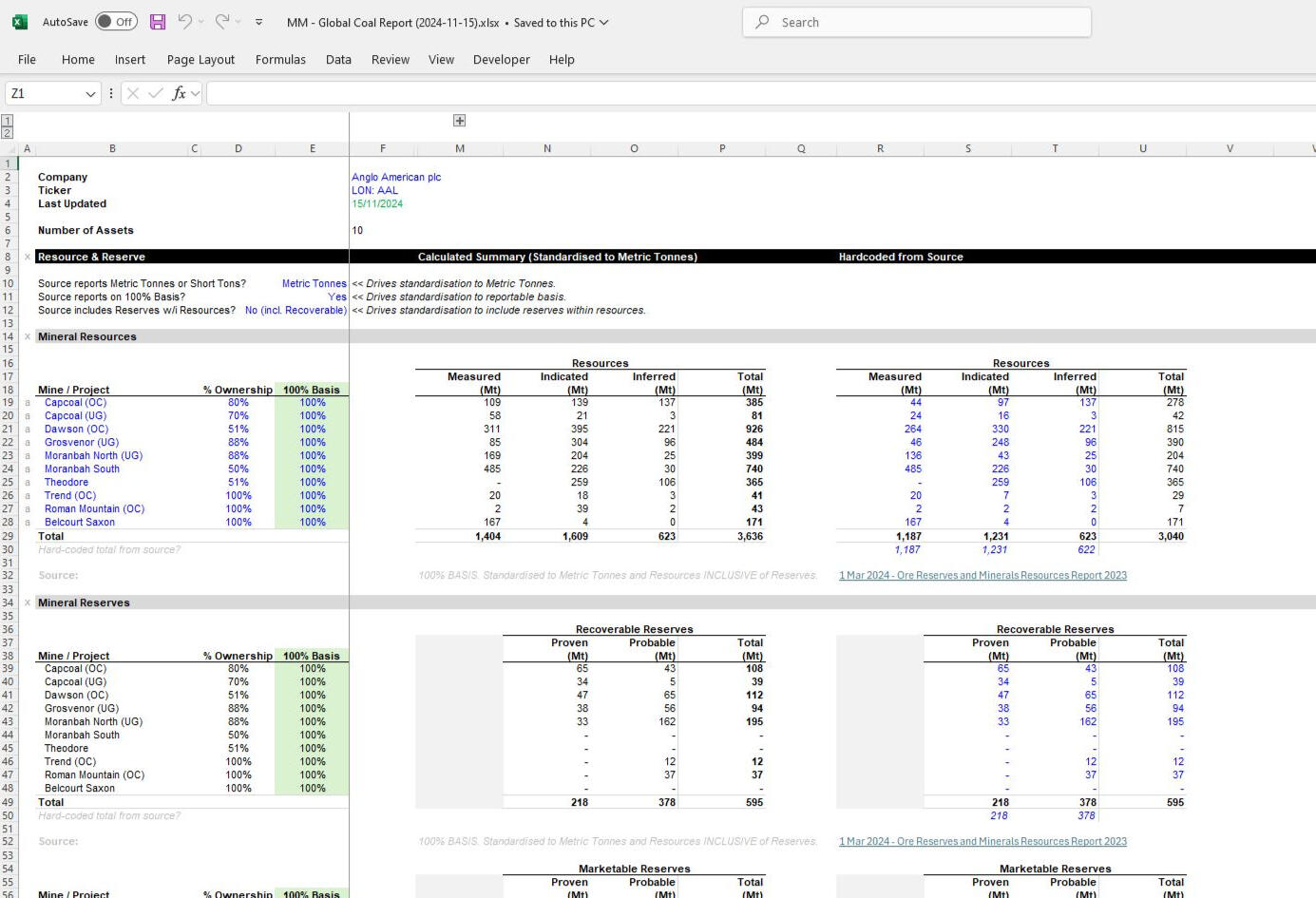Screen dimensions: 1316x898
Task: Select the 595 calculated reserves total
Action: pyautogui.click(x=753, y=802)
